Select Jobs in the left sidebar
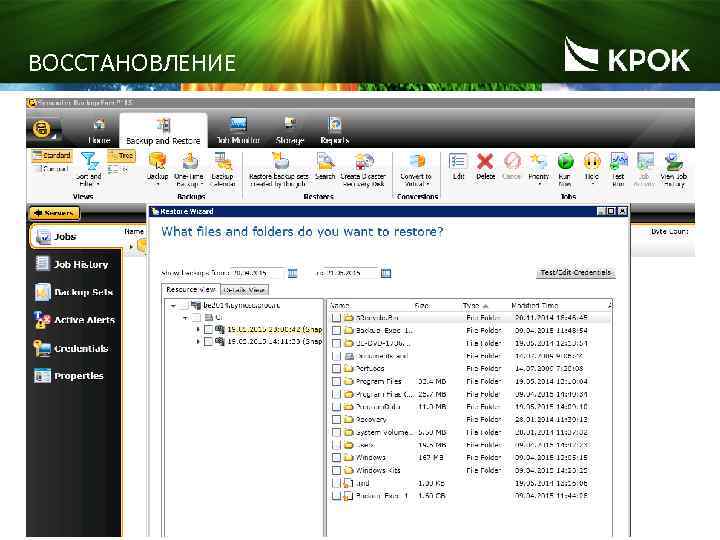 (76, 237)
